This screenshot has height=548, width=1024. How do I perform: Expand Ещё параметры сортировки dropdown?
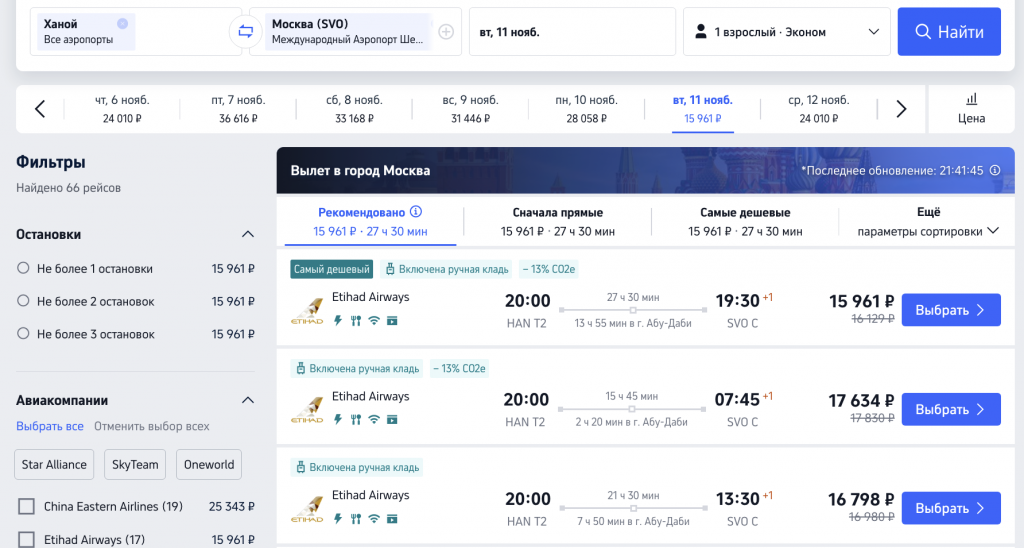[927, 222]
